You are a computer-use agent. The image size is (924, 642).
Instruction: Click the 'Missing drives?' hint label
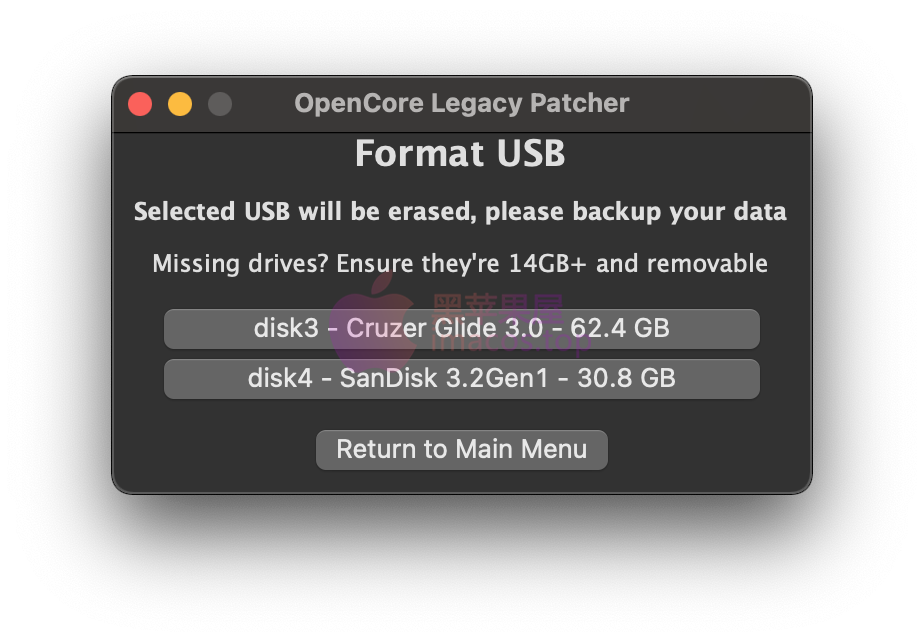coord(460,264)
